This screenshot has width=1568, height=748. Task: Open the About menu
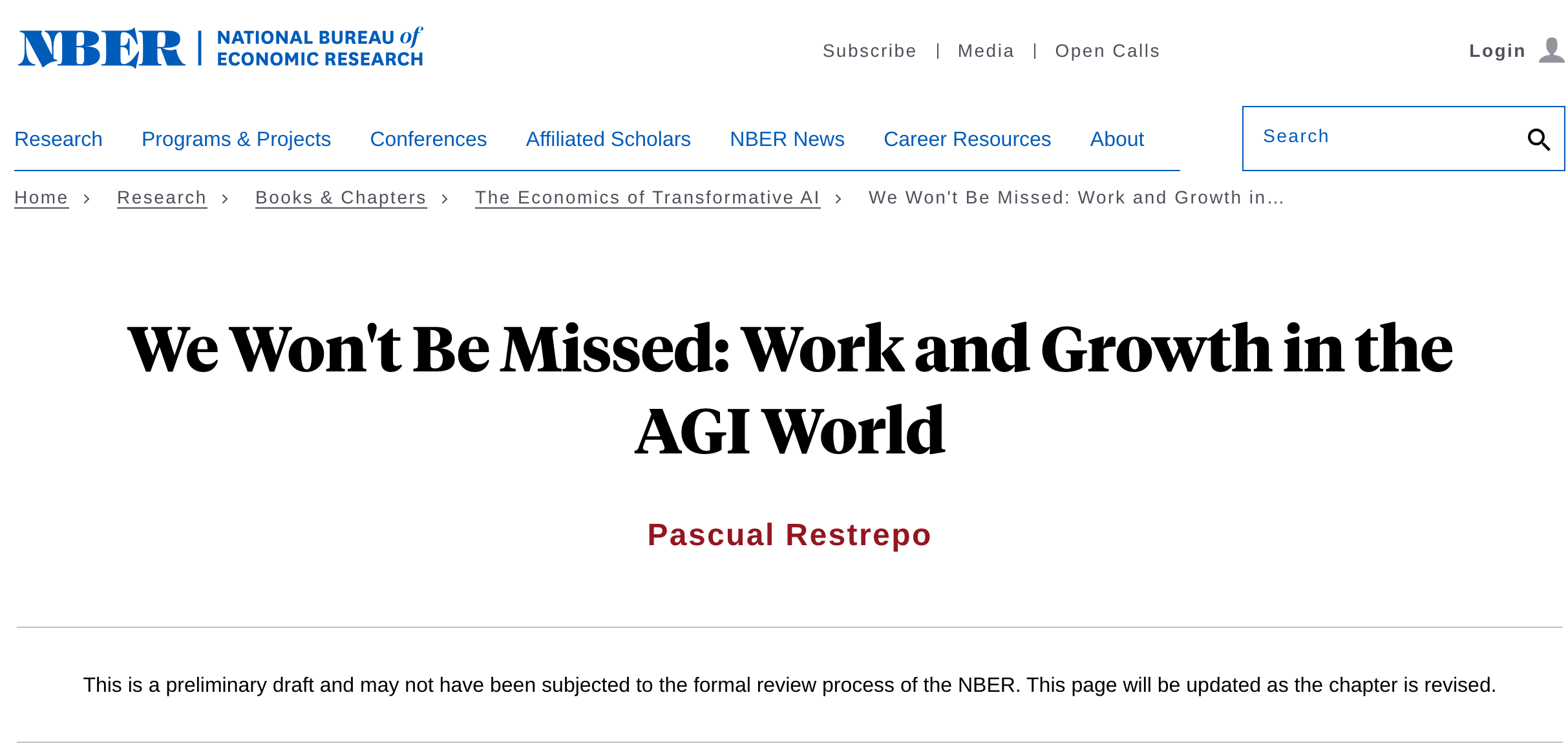(x=1117, y=140)
